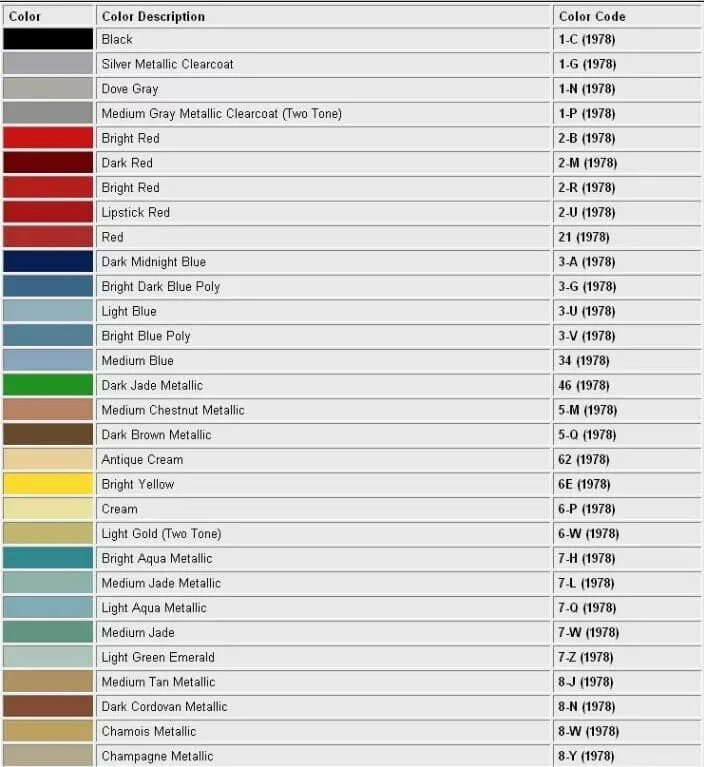The height and width of the screenshot is (767, 704).
Task: Choose the Light Green Emerald swatch
Action: tap(48, 656)
